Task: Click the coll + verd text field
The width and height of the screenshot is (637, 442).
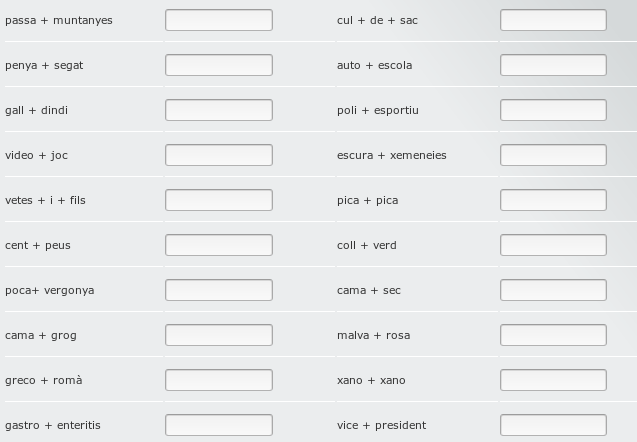Action: pos(553,245)
